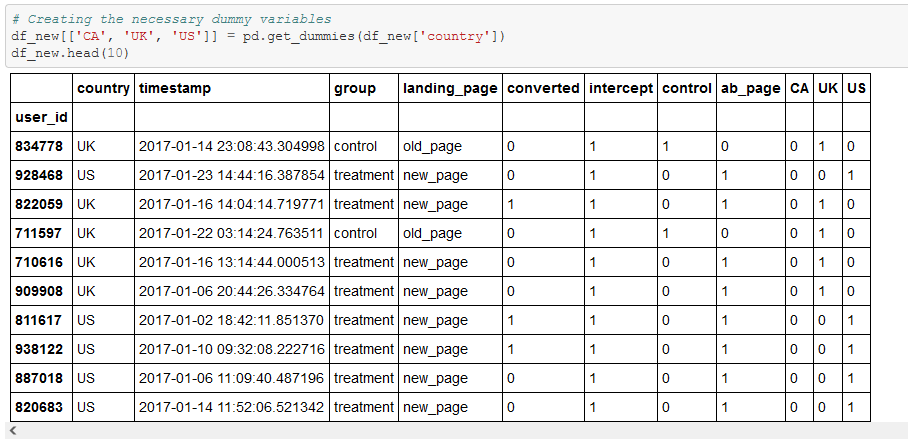The width and height of the screenshot is (908, 441).
Task: Click new_page cell in row 820683
Action: [x=435, y=407]
